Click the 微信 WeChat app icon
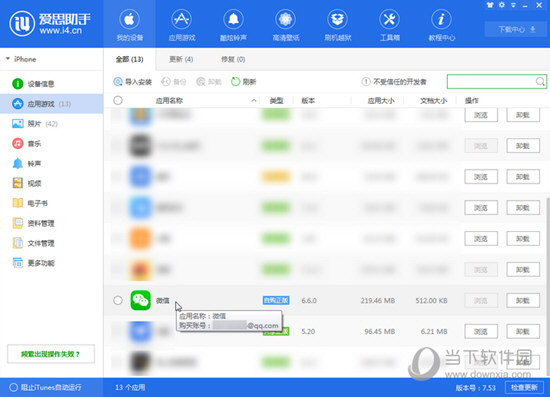The image size is (550, 397). coord(140,301)
